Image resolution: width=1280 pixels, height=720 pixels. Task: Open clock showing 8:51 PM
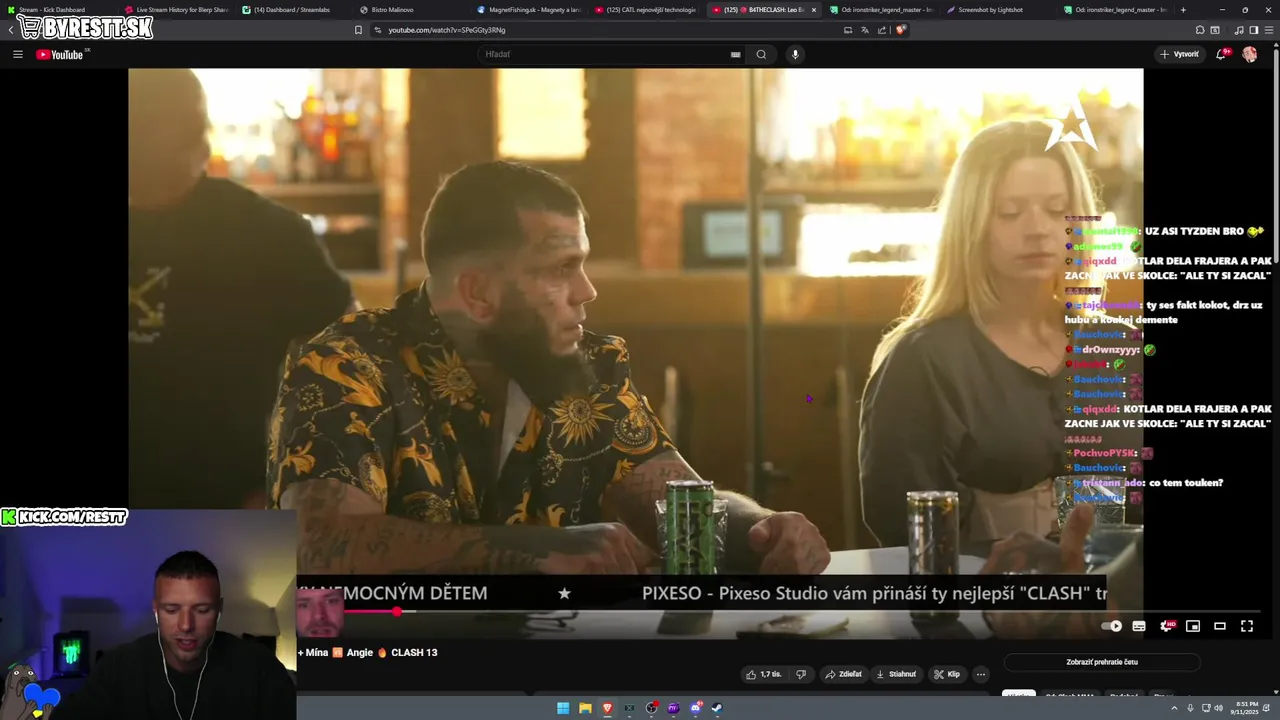pos(1246,708)
